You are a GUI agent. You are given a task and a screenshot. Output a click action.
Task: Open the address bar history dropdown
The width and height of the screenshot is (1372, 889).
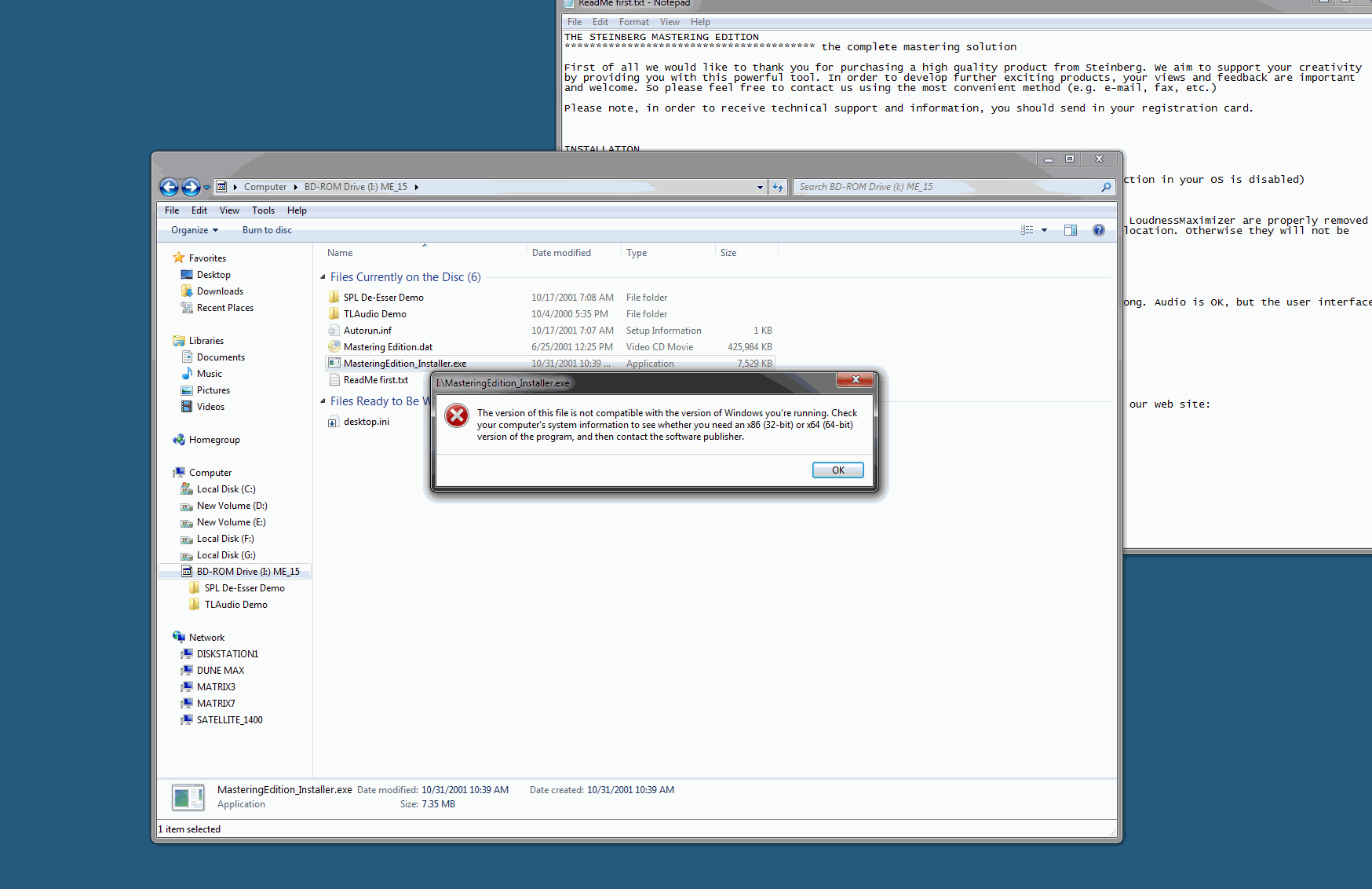point(760,187)
